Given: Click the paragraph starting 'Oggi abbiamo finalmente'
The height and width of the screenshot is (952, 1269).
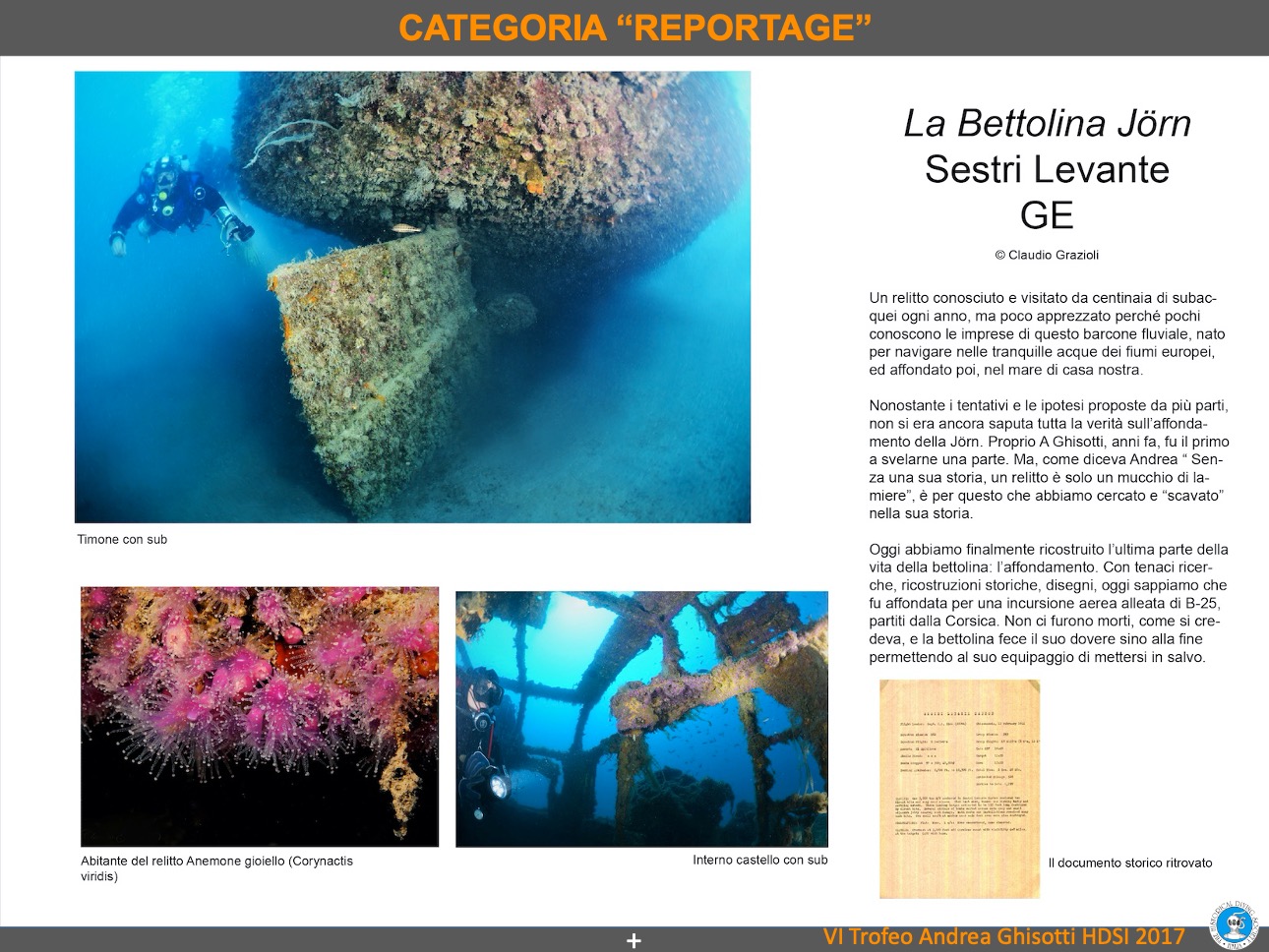Looking at the screenshot, I should [1047, 603].
